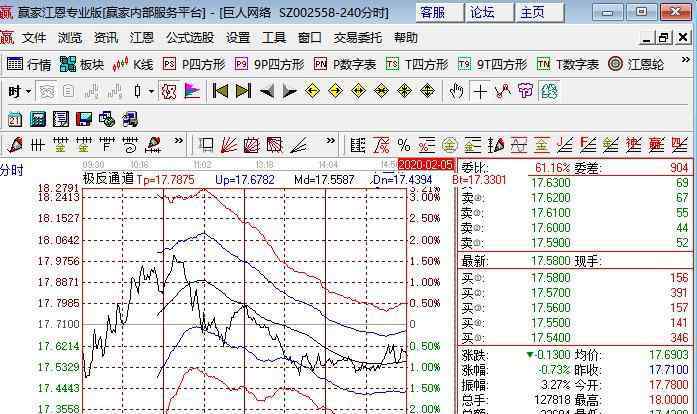Open the 文件 menu
The width and height of the screenshot is (697, 414).
[34, 38]
